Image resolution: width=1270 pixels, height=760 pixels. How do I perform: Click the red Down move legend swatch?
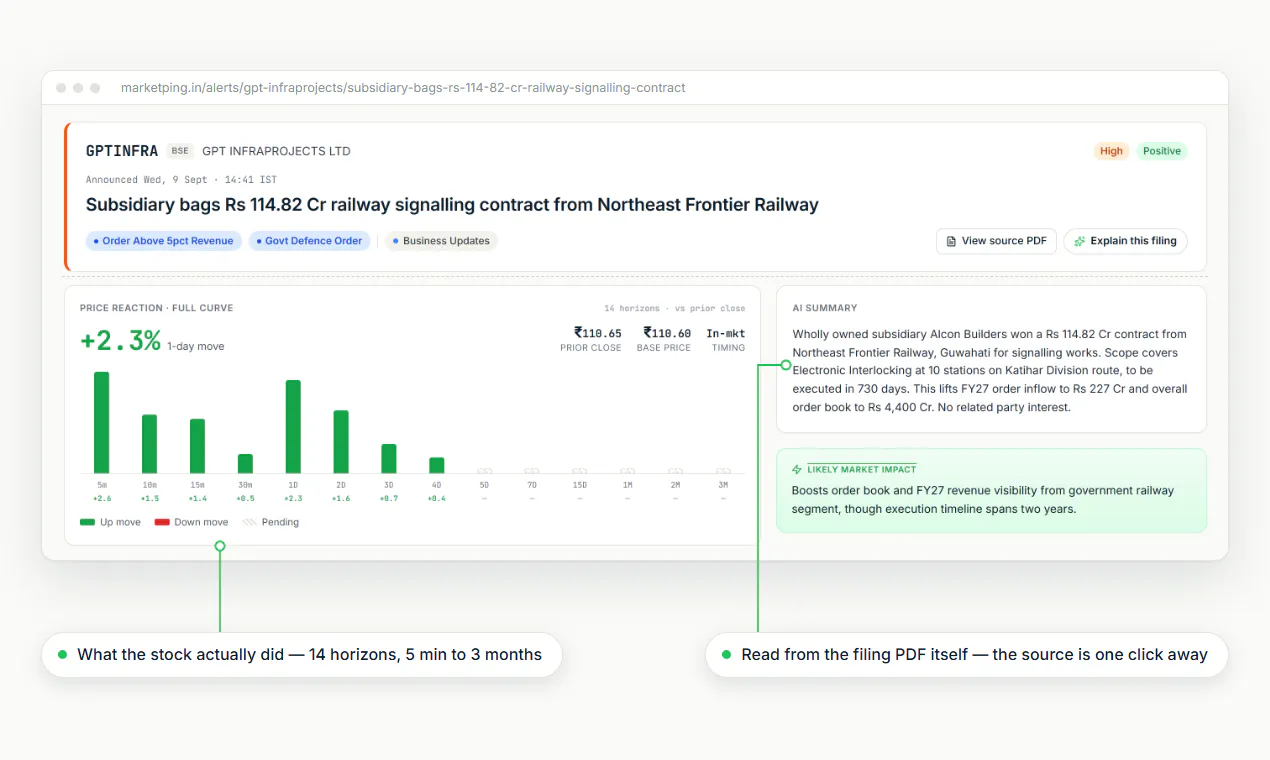point(162,522)
